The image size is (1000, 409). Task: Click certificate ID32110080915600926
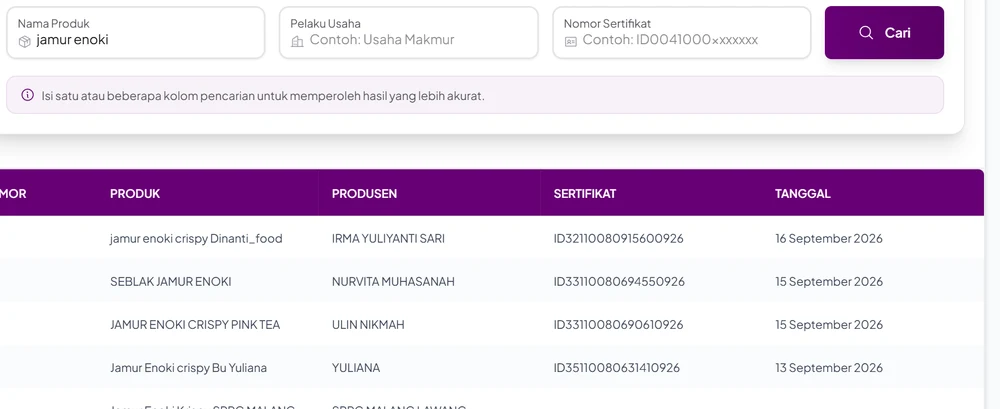click(618, 239)
